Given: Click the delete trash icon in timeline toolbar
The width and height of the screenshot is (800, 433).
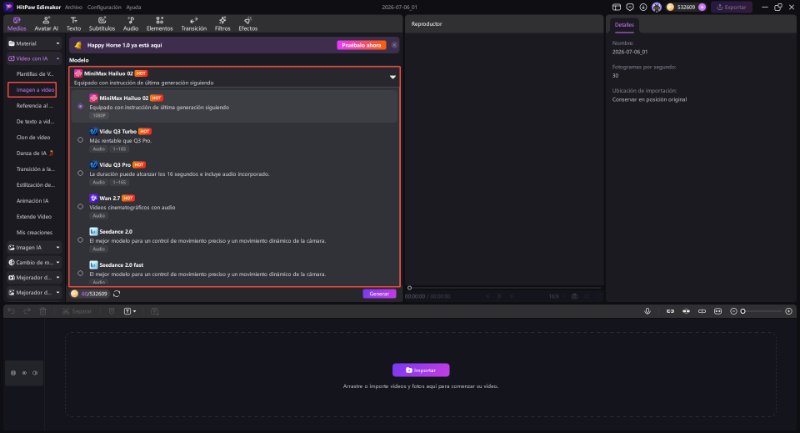Looking at the screenshot, I should click(x=43, y=311).
